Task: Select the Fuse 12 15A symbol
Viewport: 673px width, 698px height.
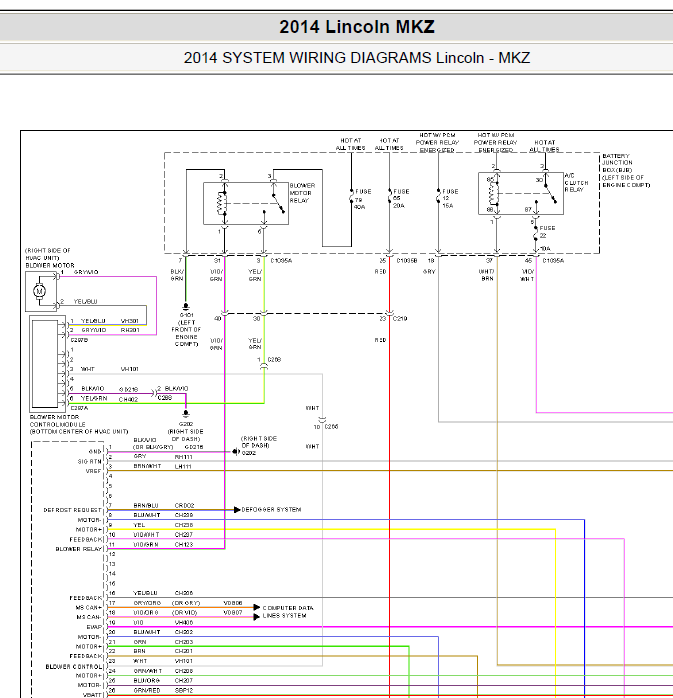Action: pos(438,196)
